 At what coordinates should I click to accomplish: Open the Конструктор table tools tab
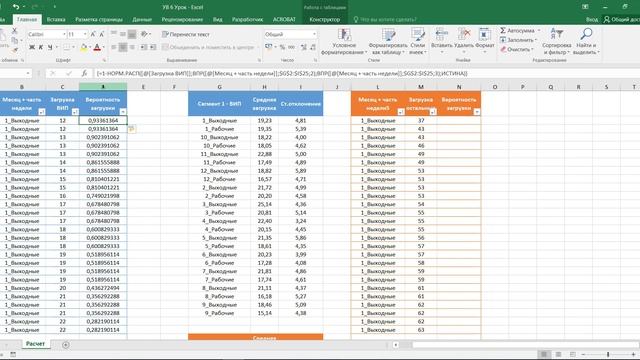[x=324, y=19]
